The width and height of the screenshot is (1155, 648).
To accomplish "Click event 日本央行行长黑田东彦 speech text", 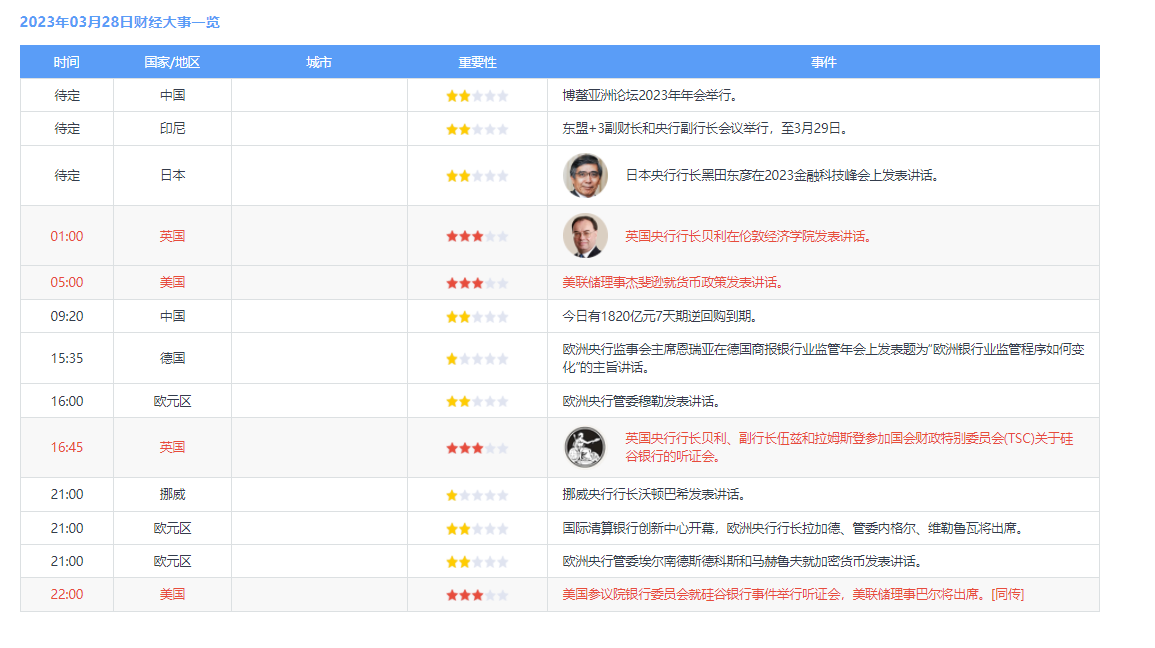I will pyautogui.click(x=783, y=175).
